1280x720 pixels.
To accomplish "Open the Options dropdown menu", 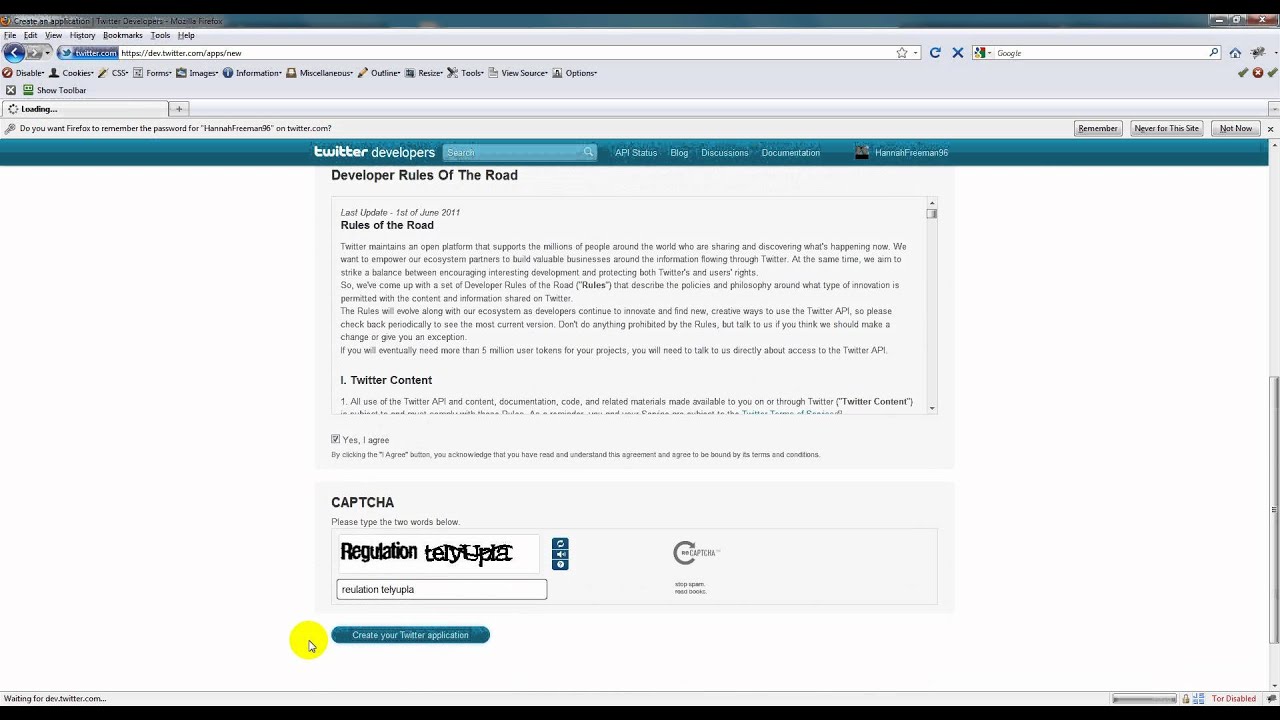I will pos(575,73).
